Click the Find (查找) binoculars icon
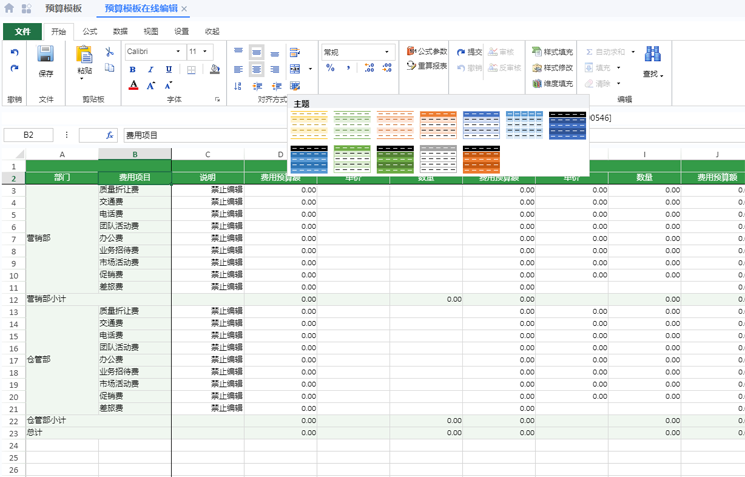This screenshot has width=745, height=477. (653, 56)
